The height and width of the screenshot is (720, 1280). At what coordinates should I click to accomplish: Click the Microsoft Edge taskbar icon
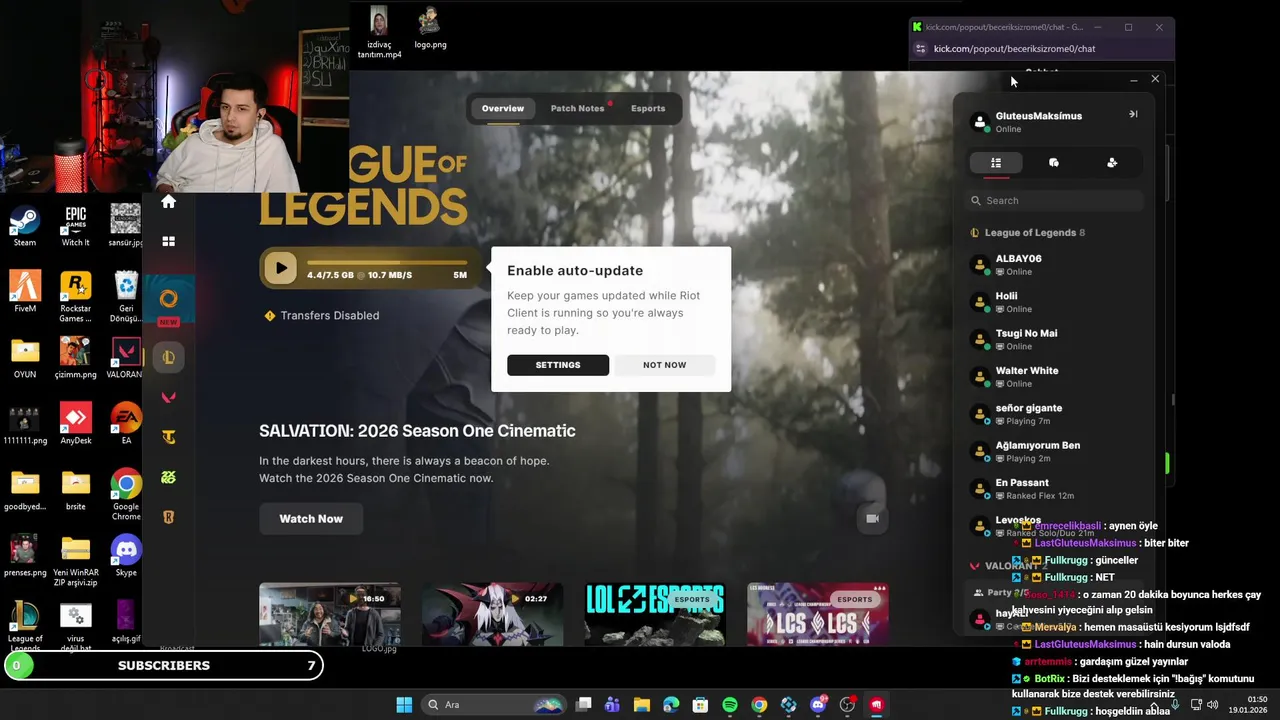click(671, 705)
